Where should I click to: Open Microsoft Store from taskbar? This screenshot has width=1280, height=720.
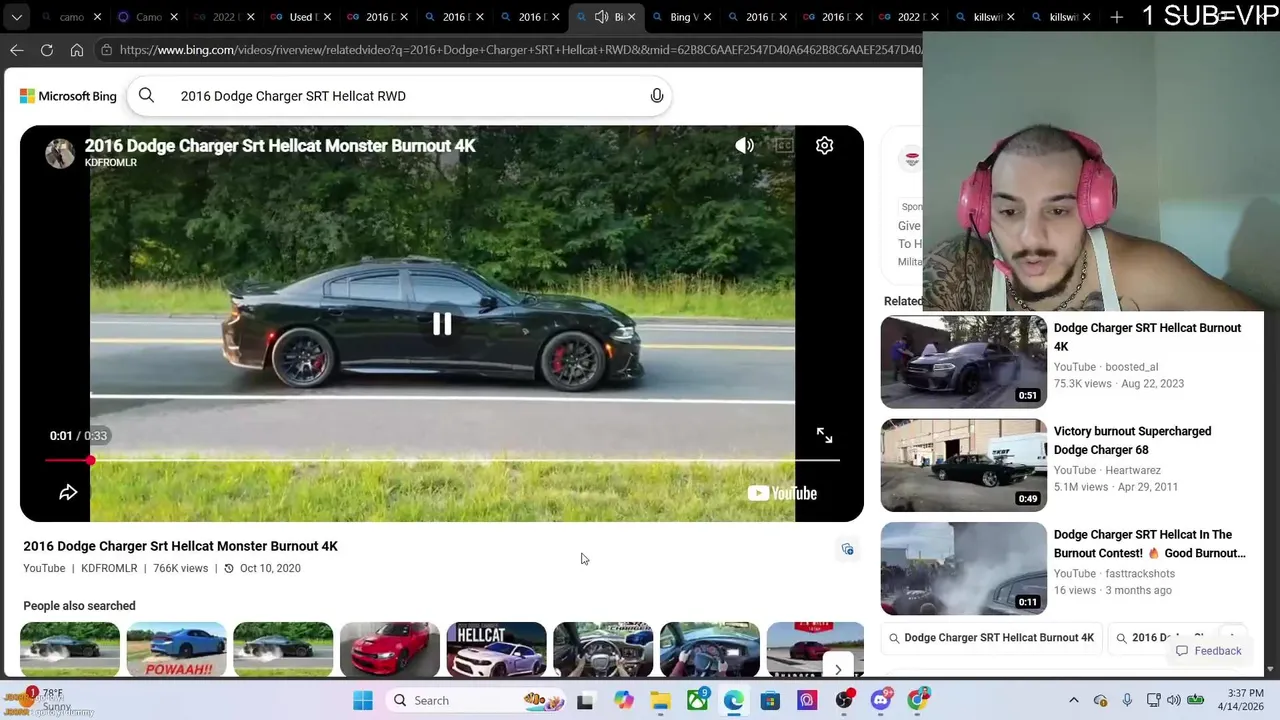[x=770, y=700]
